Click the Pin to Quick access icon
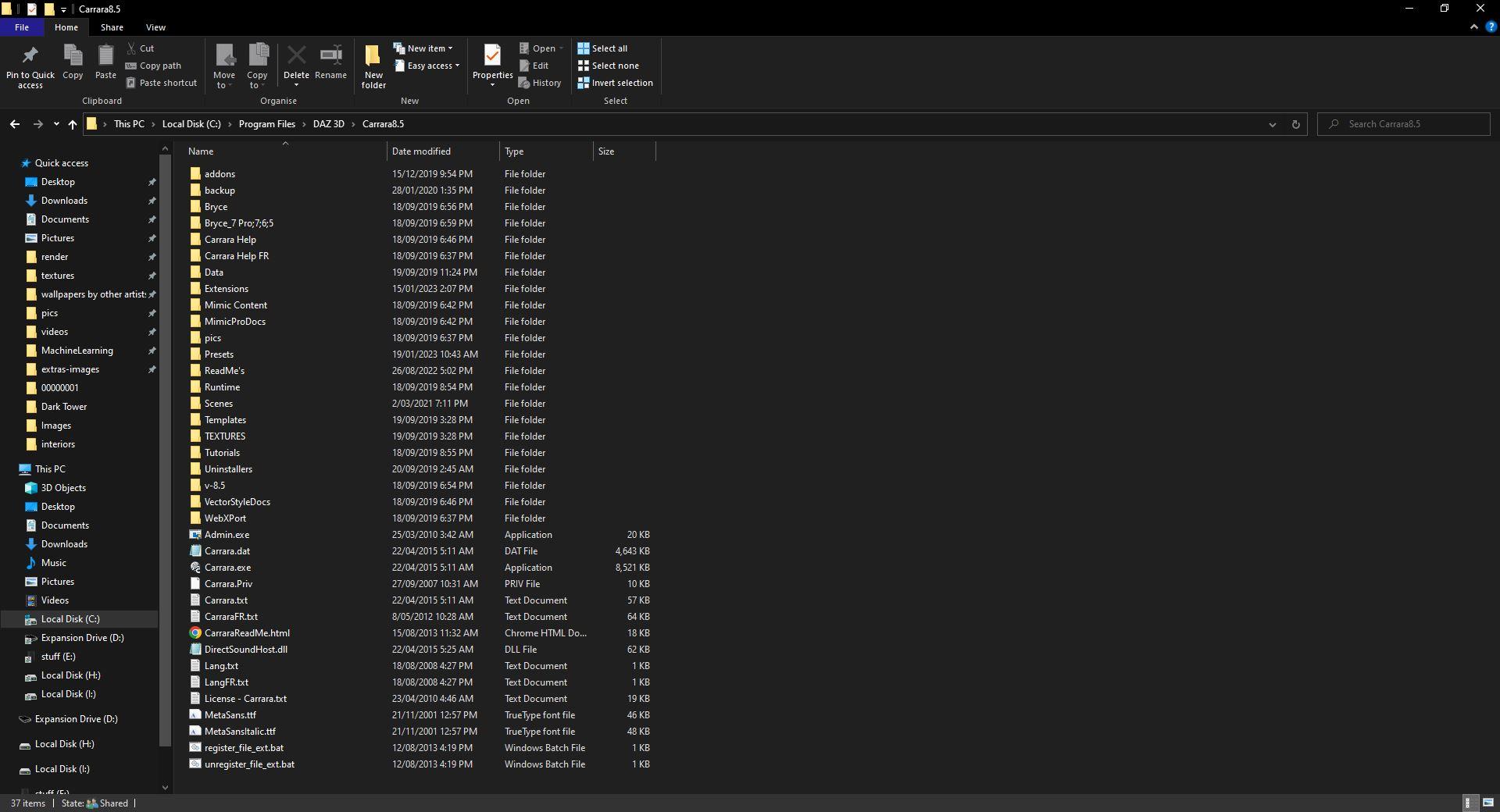Image resolution: width=1500 pixels, height=812 pixels. [30, 55]
